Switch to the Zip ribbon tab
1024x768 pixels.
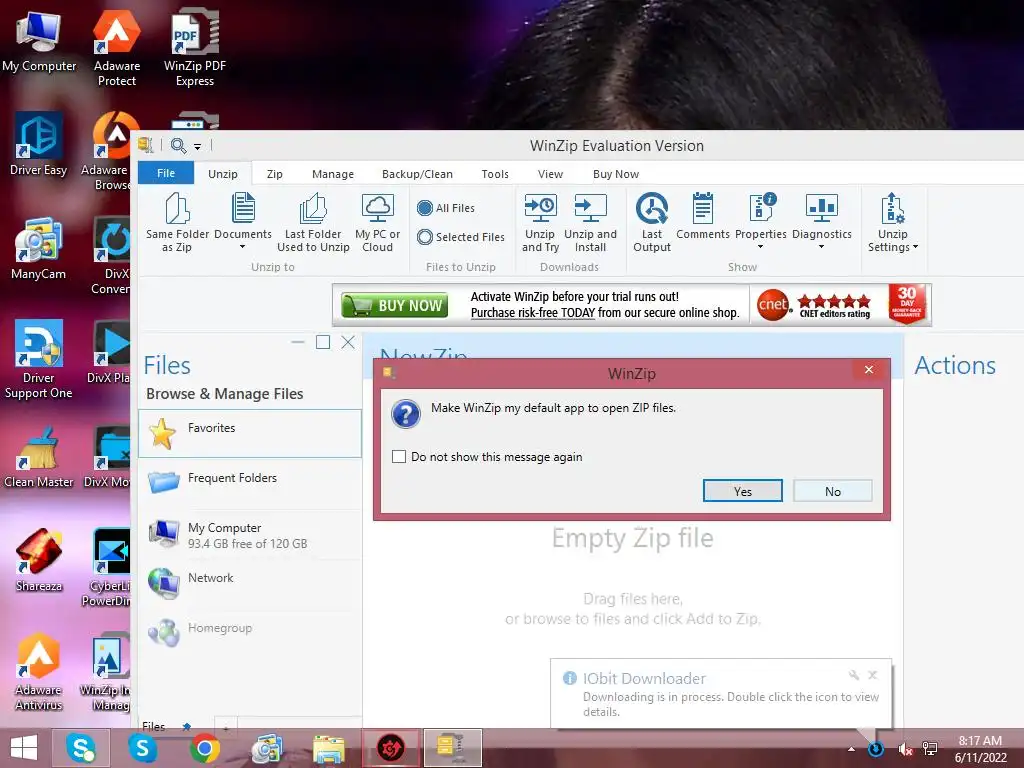274,174
